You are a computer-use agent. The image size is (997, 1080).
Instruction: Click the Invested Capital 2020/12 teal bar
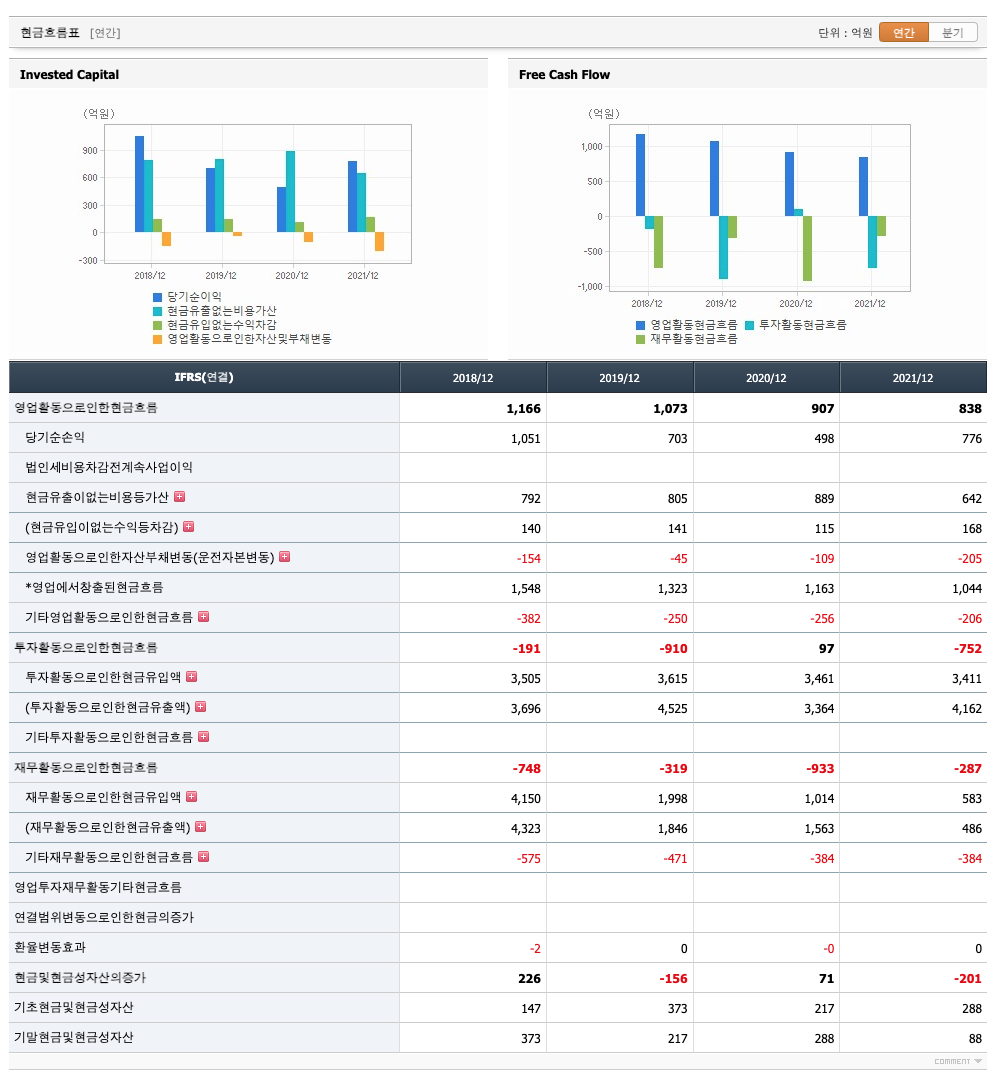[x=290, y=191]
